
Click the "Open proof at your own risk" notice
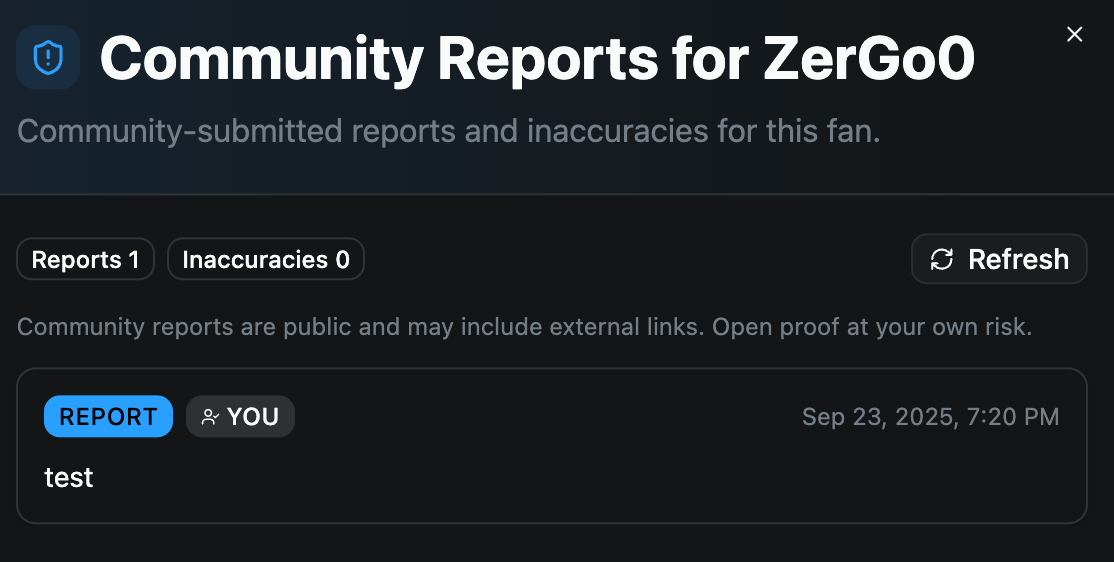click(x=871, y=327)
